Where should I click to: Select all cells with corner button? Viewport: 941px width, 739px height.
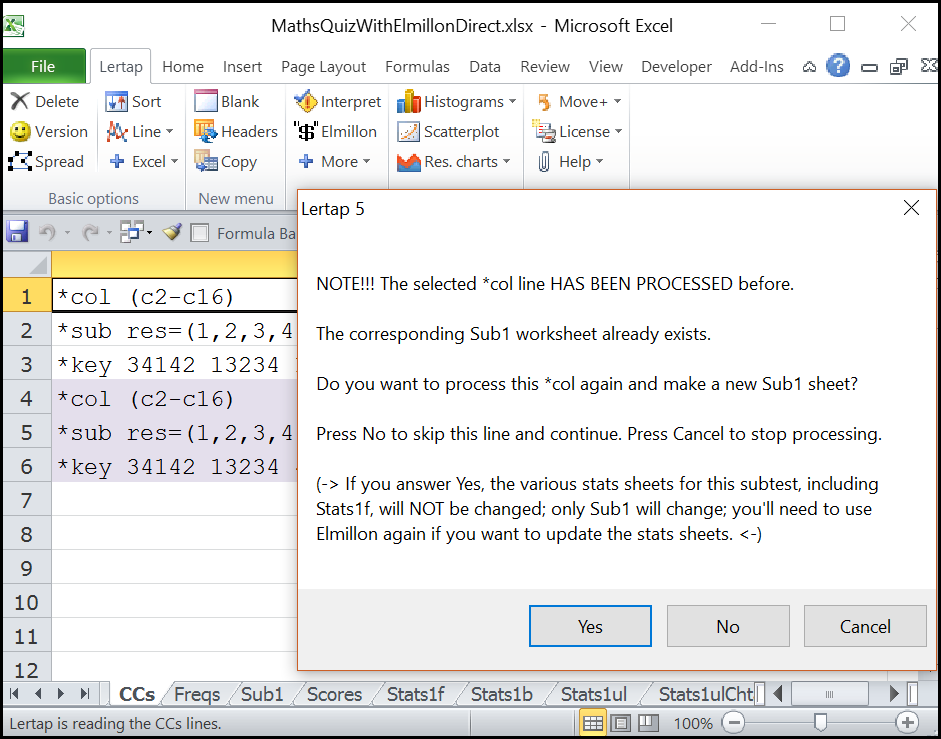click(27, 265)
